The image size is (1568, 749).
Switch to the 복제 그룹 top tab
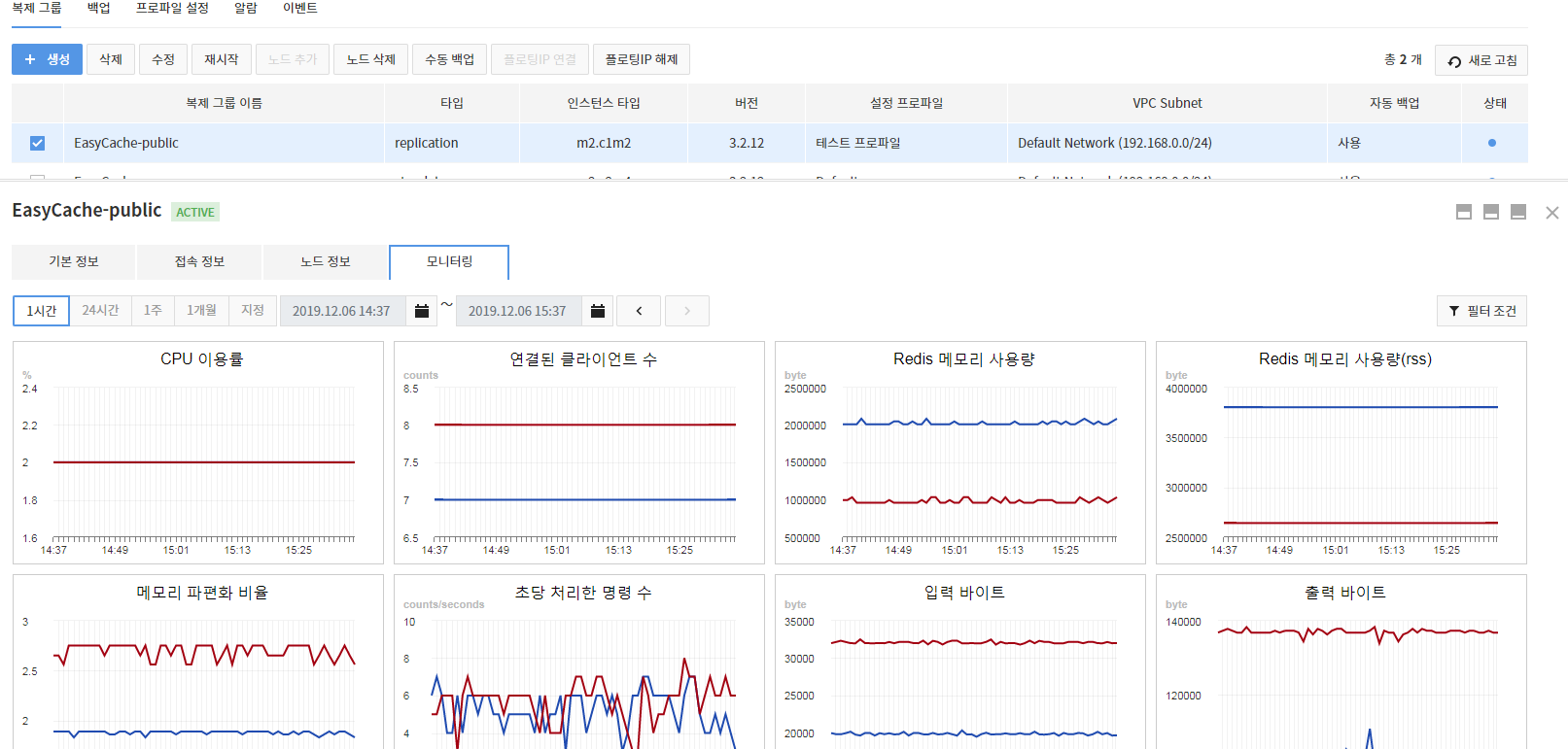pyautogui.click(x=37, y=8)
